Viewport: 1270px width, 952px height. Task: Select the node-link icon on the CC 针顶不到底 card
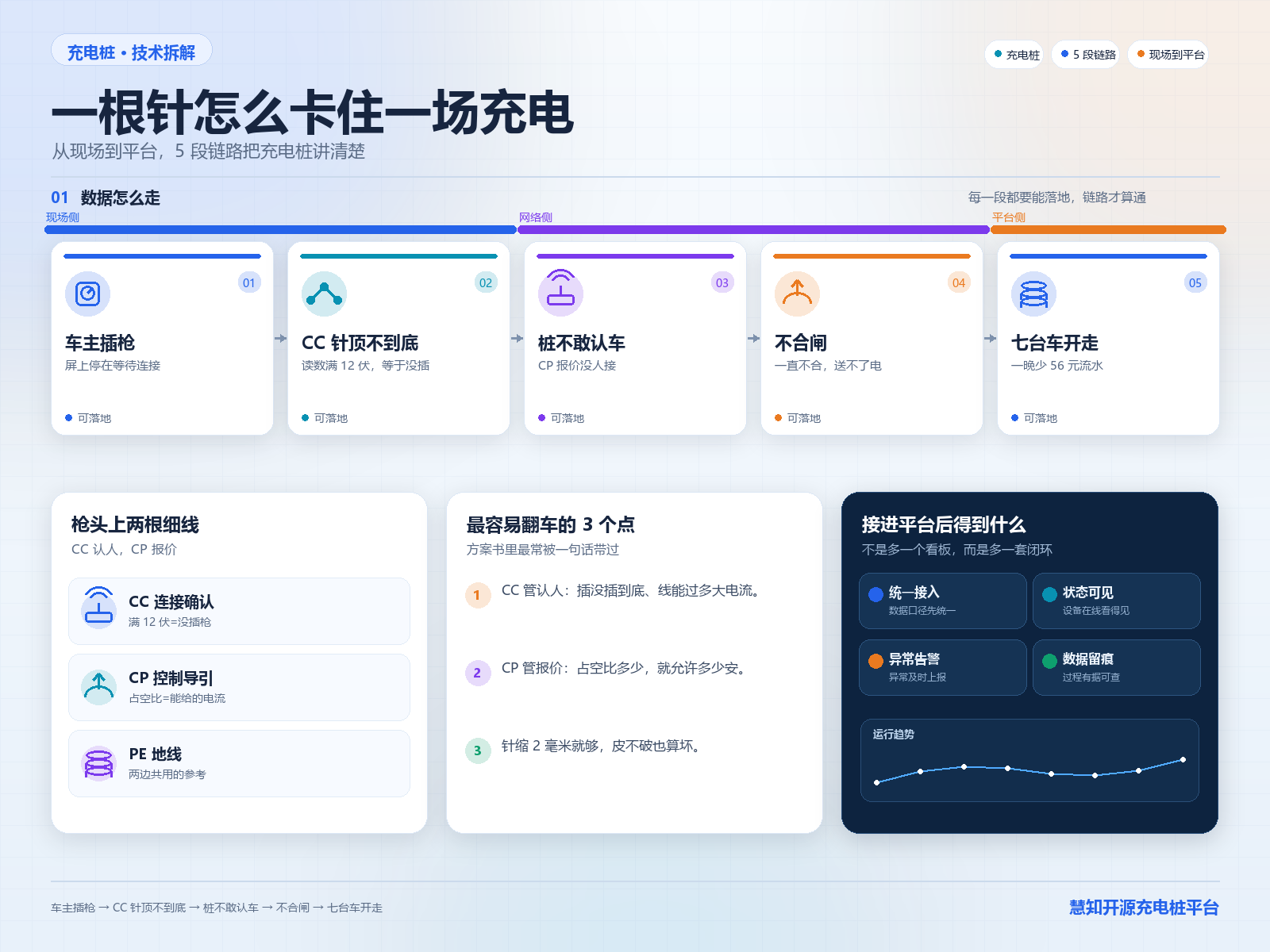pyautogui.click(x=324, y=294)
